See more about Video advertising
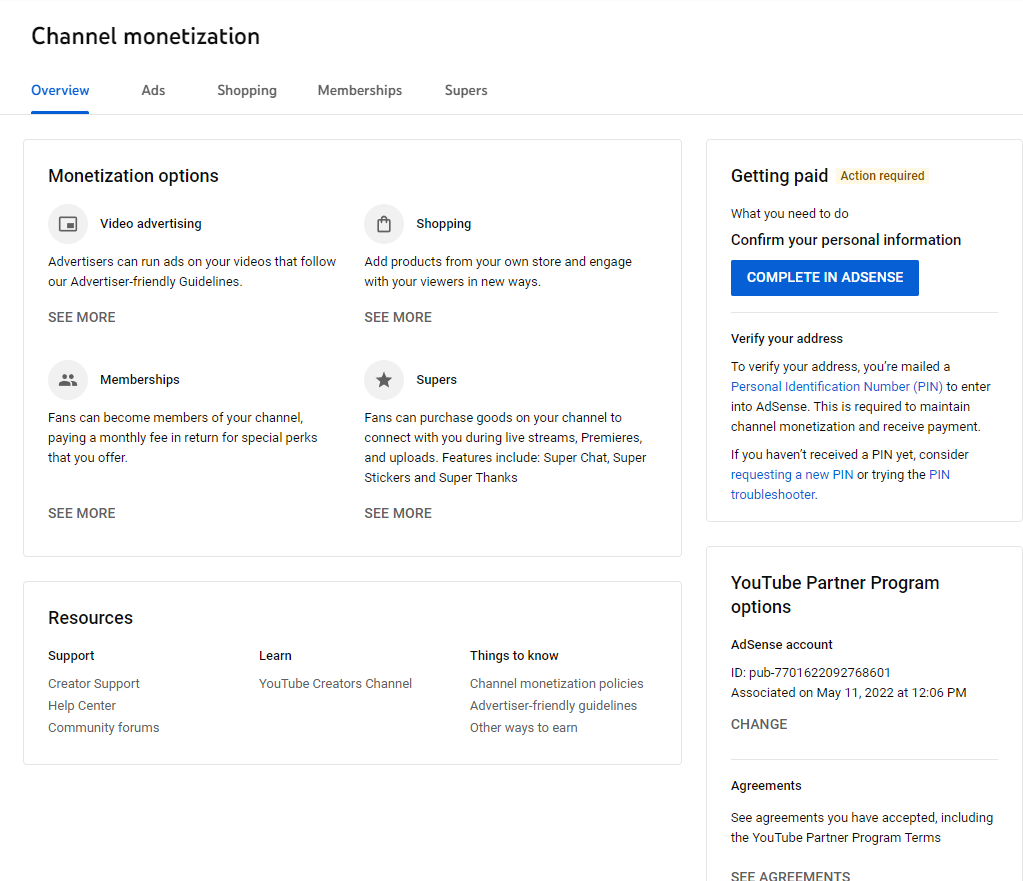1023x881 pixels. [82, 317]
